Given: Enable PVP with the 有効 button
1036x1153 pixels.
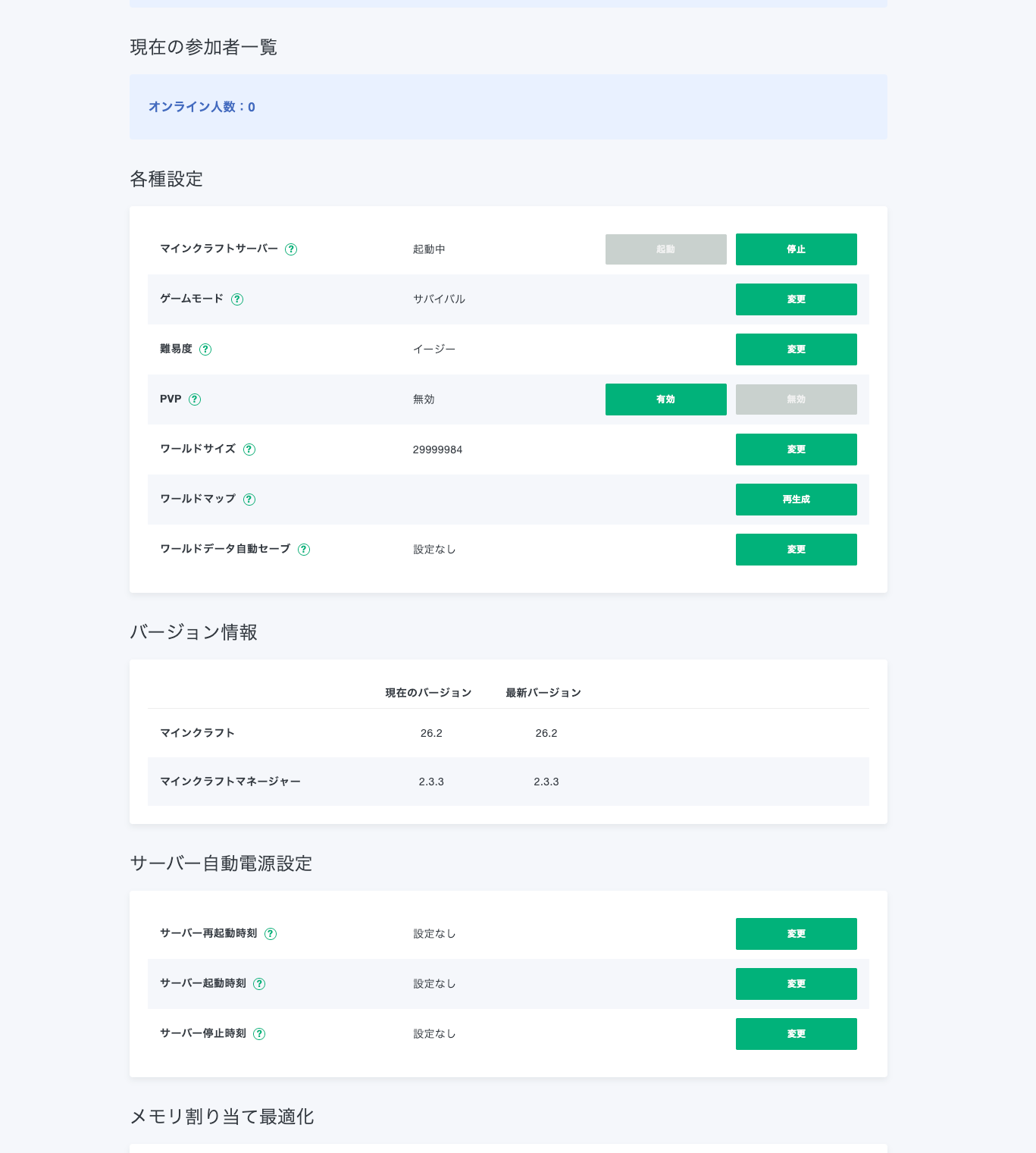Looking at the screenshot, I should point(666,399).
